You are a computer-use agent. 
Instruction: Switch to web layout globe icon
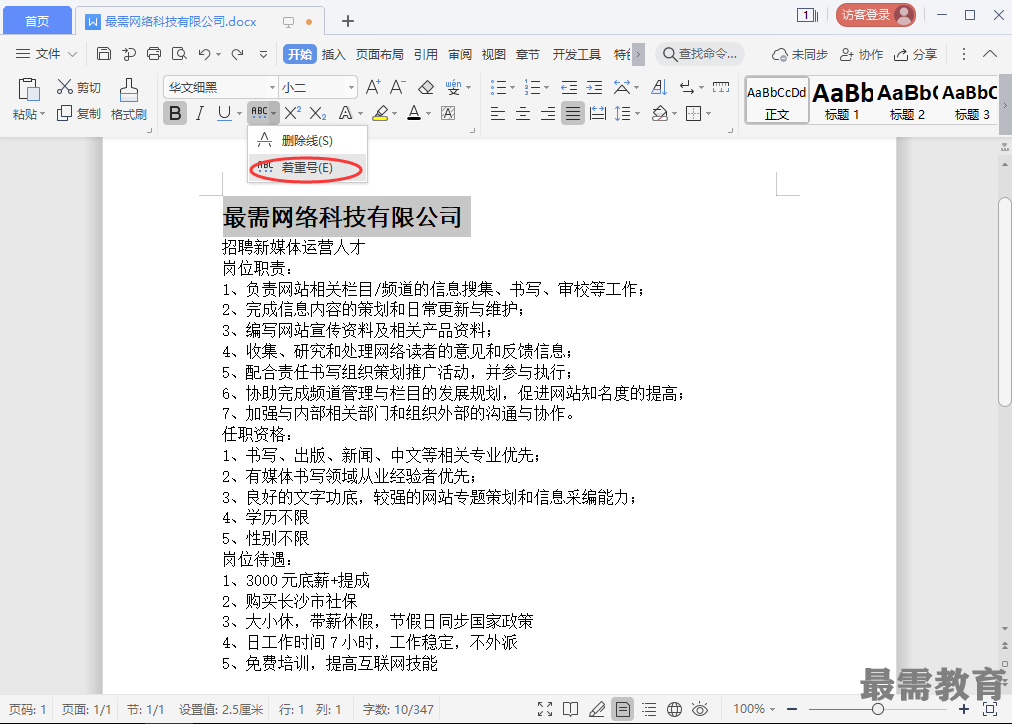tap(674, 709)
